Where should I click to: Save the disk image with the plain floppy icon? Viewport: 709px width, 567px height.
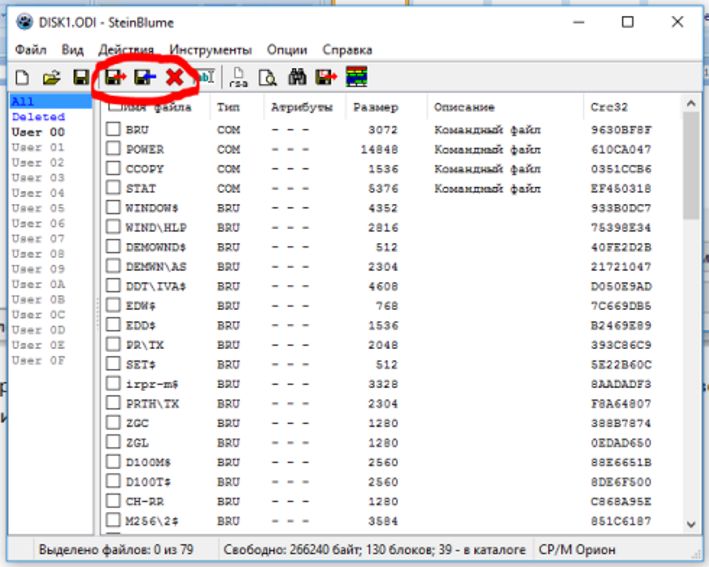(x=81, y=77)
